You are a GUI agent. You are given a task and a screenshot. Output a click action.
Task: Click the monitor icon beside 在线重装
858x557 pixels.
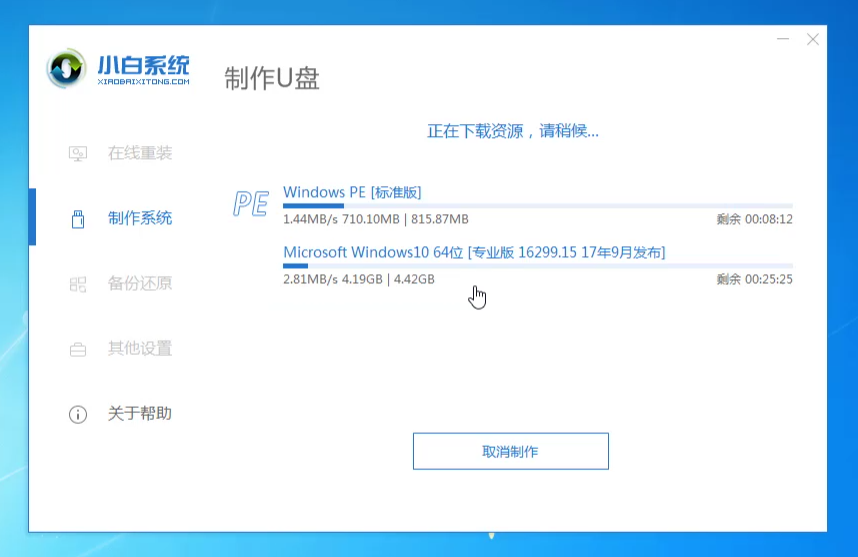[78, 154]
